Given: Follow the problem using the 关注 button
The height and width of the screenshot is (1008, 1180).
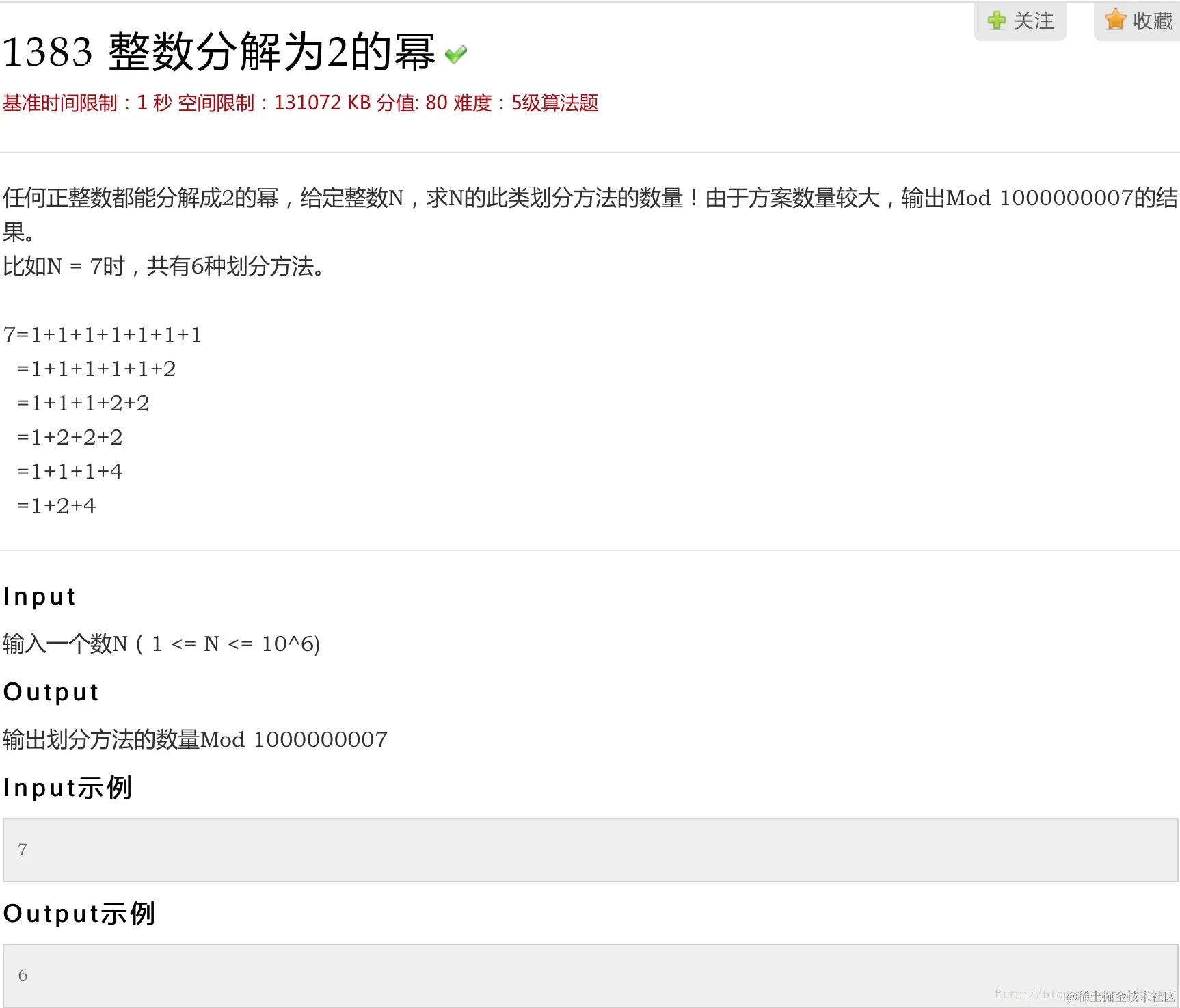Looking at the screenshot, I should (x=1020, y=21).
